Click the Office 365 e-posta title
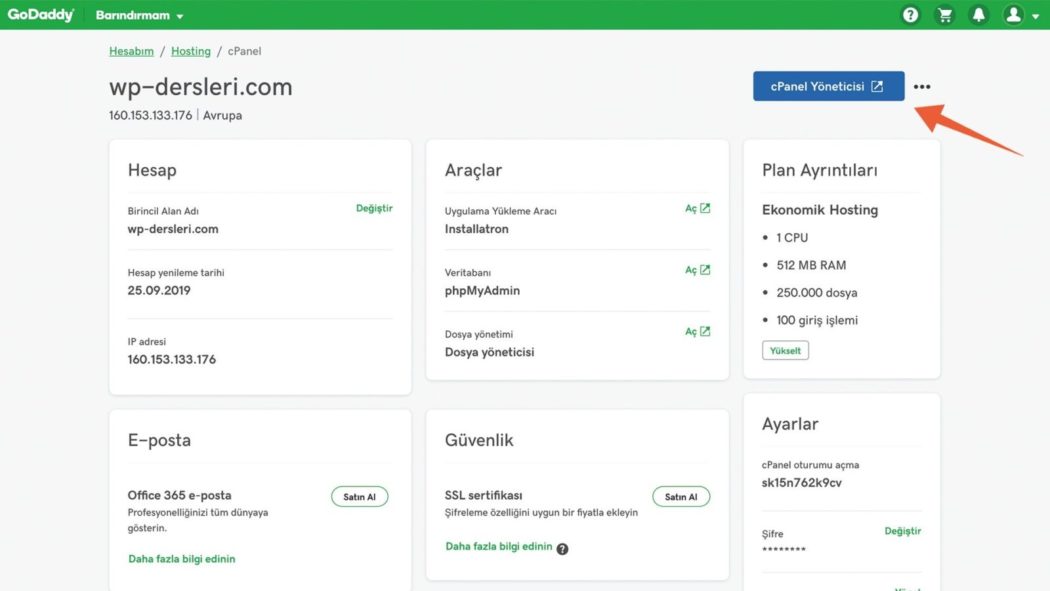The width and height of the screenshot is (1050, 591). pyautogui.click(x=179, y=495)
